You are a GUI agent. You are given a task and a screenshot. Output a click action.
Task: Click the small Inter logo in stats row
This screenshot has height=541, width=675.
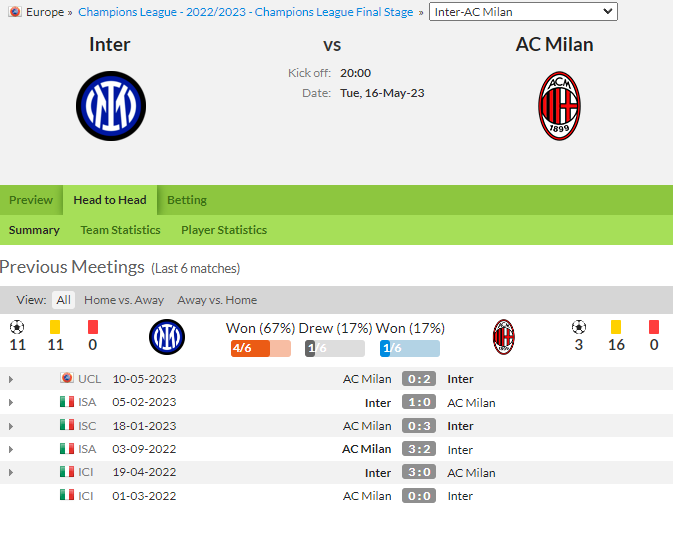point(167,337)
